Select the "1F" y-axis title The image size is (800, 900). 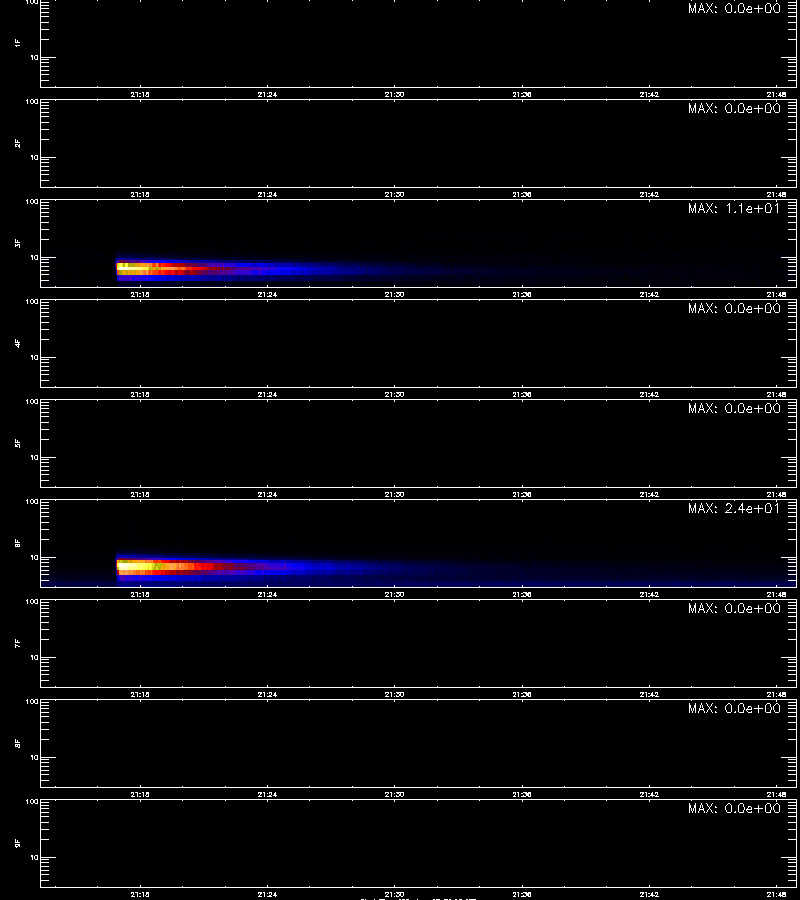pyautogui.click(x=18, y=43)
